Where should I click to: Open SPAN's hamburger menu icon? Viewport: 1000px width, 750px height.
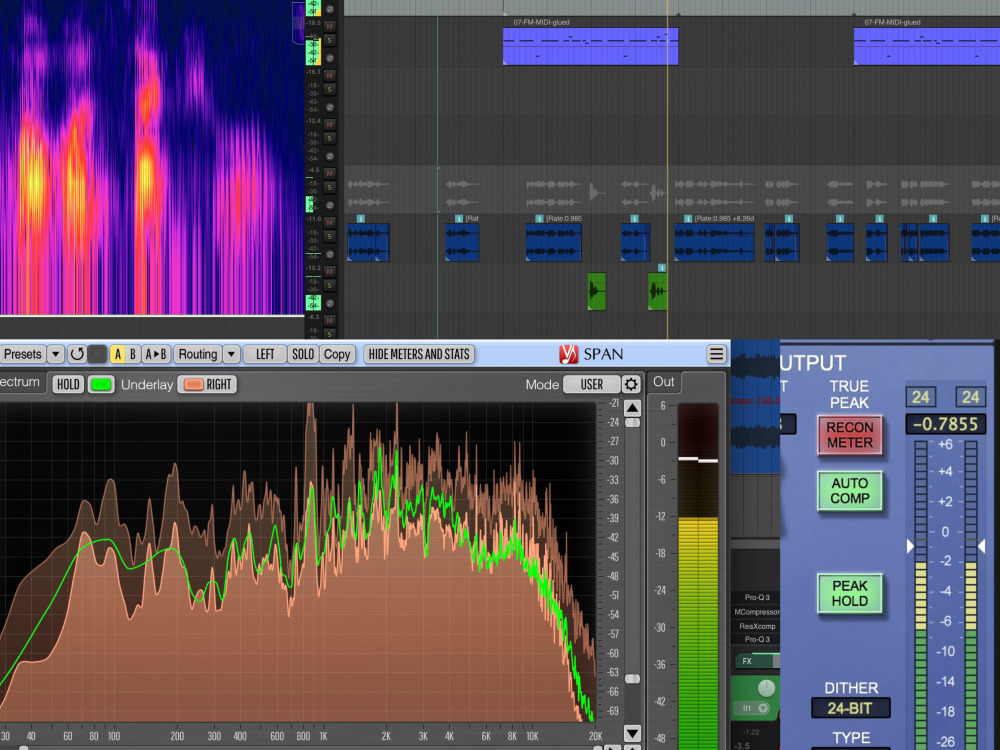[x=716, y=354]
